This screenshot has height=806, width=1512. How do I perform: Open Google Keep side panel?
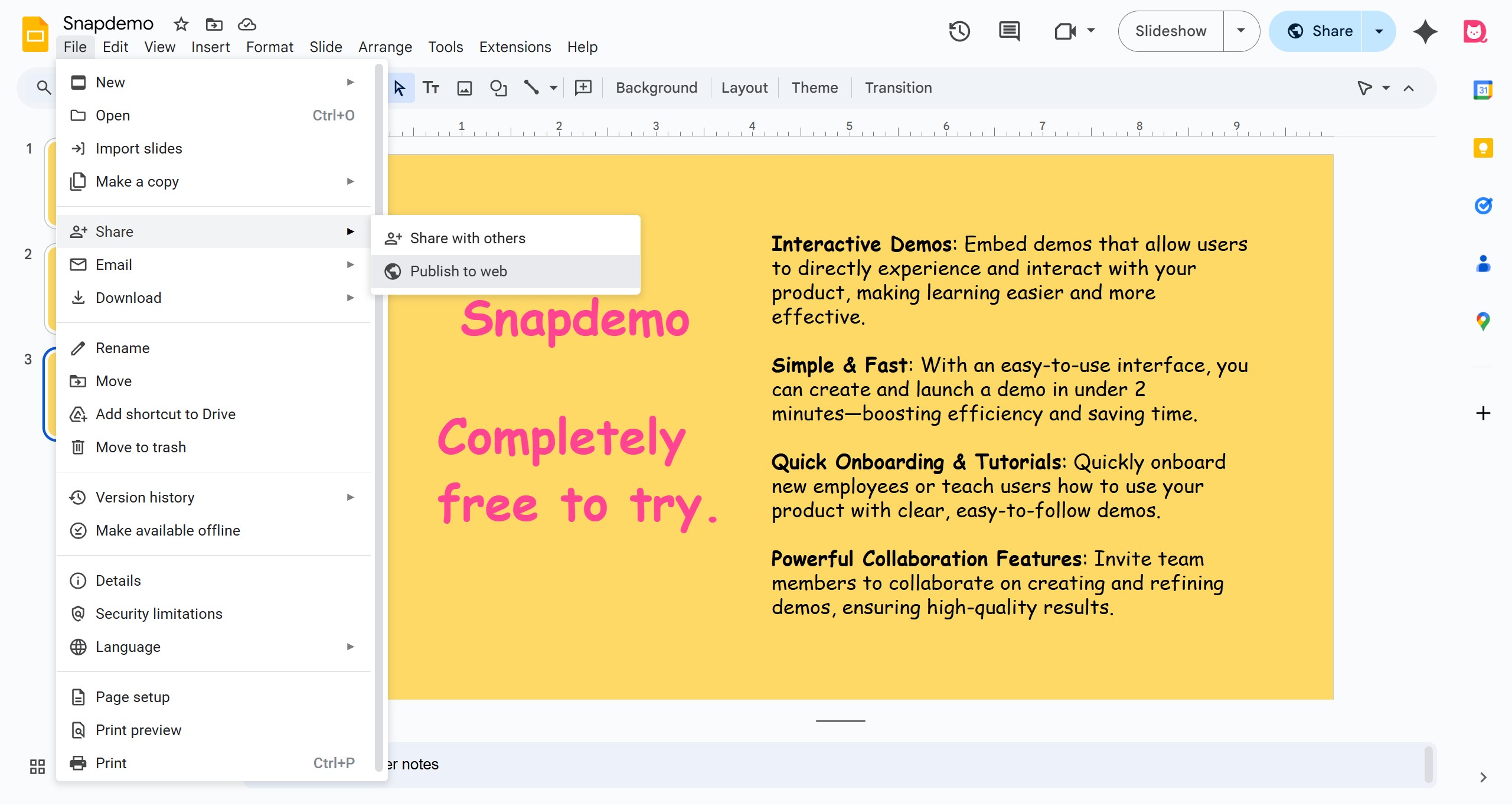1483,148
